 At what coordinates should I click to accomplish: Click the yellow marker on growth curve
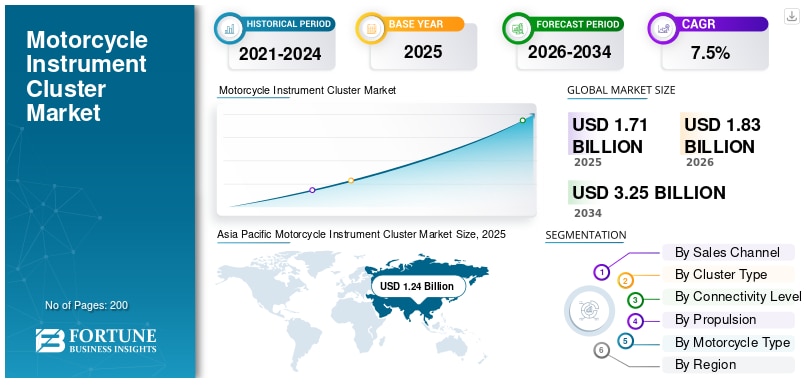351,180
